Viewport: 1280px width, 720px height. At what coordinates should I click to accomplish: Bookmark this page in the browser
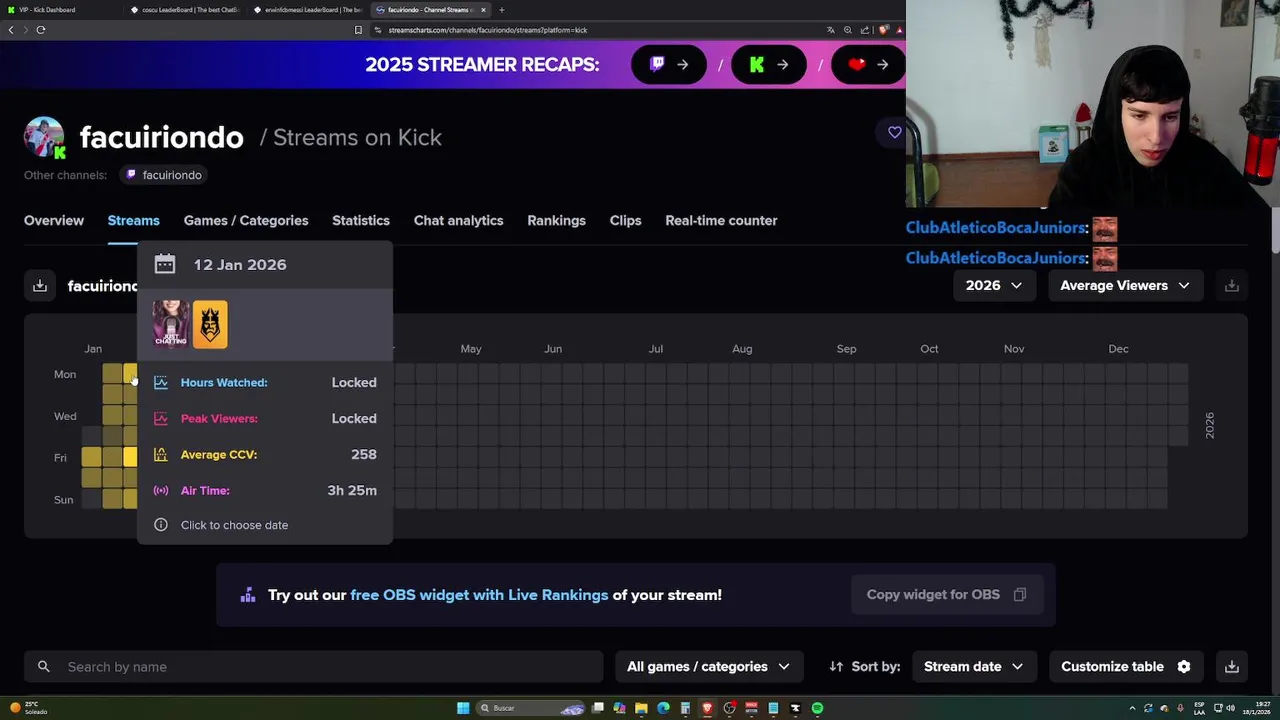click(x=358, y=30)
